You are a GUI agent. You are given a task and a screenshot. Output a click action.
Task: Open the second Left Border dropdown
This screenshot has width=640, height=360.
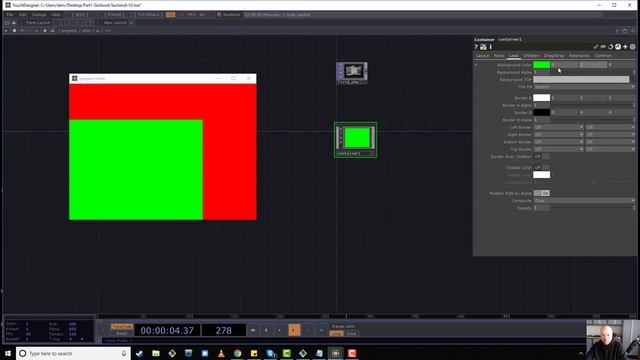pos(610,127)
